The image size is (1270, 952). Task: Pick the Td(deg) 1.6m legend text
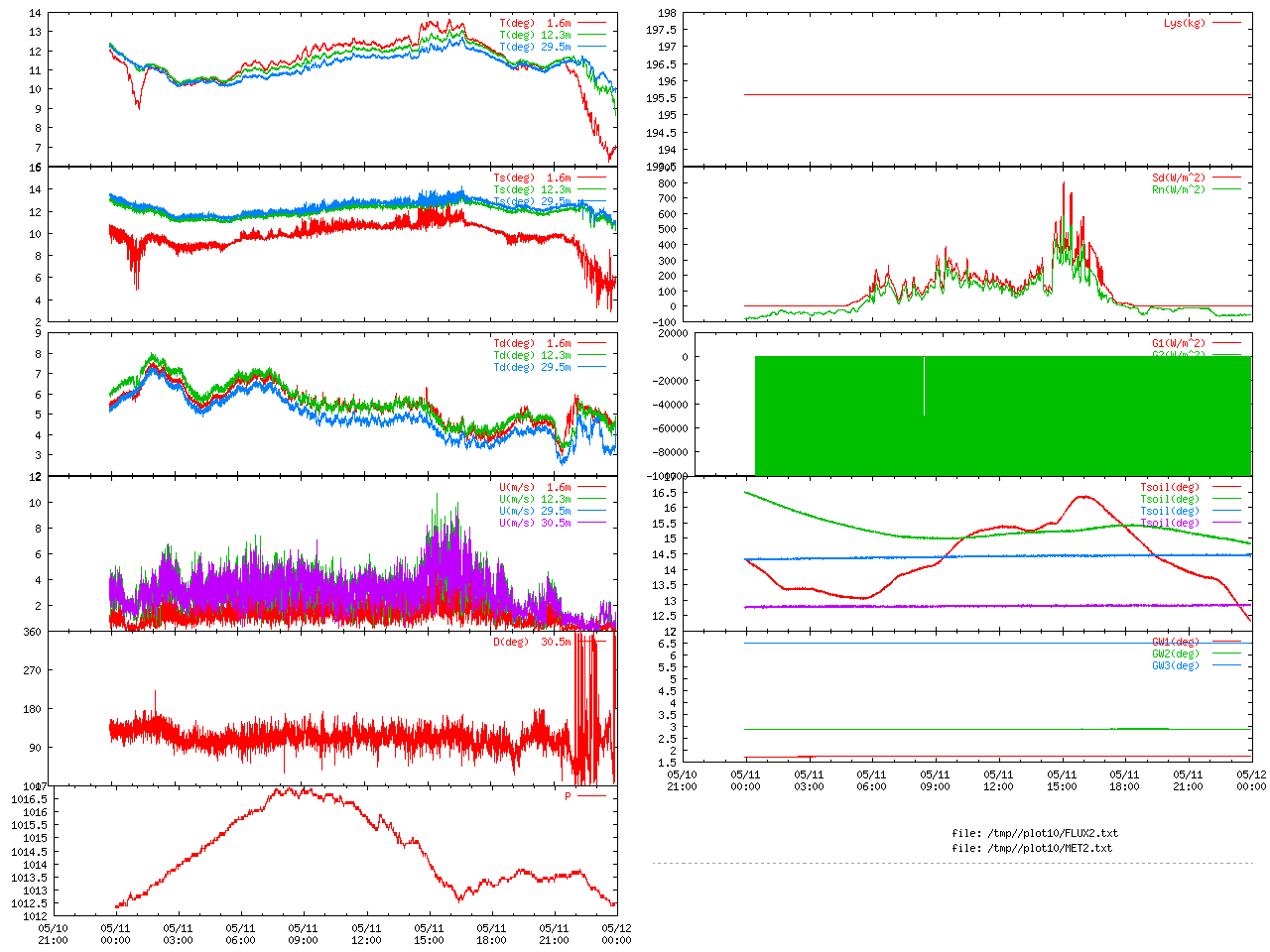coord(532,343)
